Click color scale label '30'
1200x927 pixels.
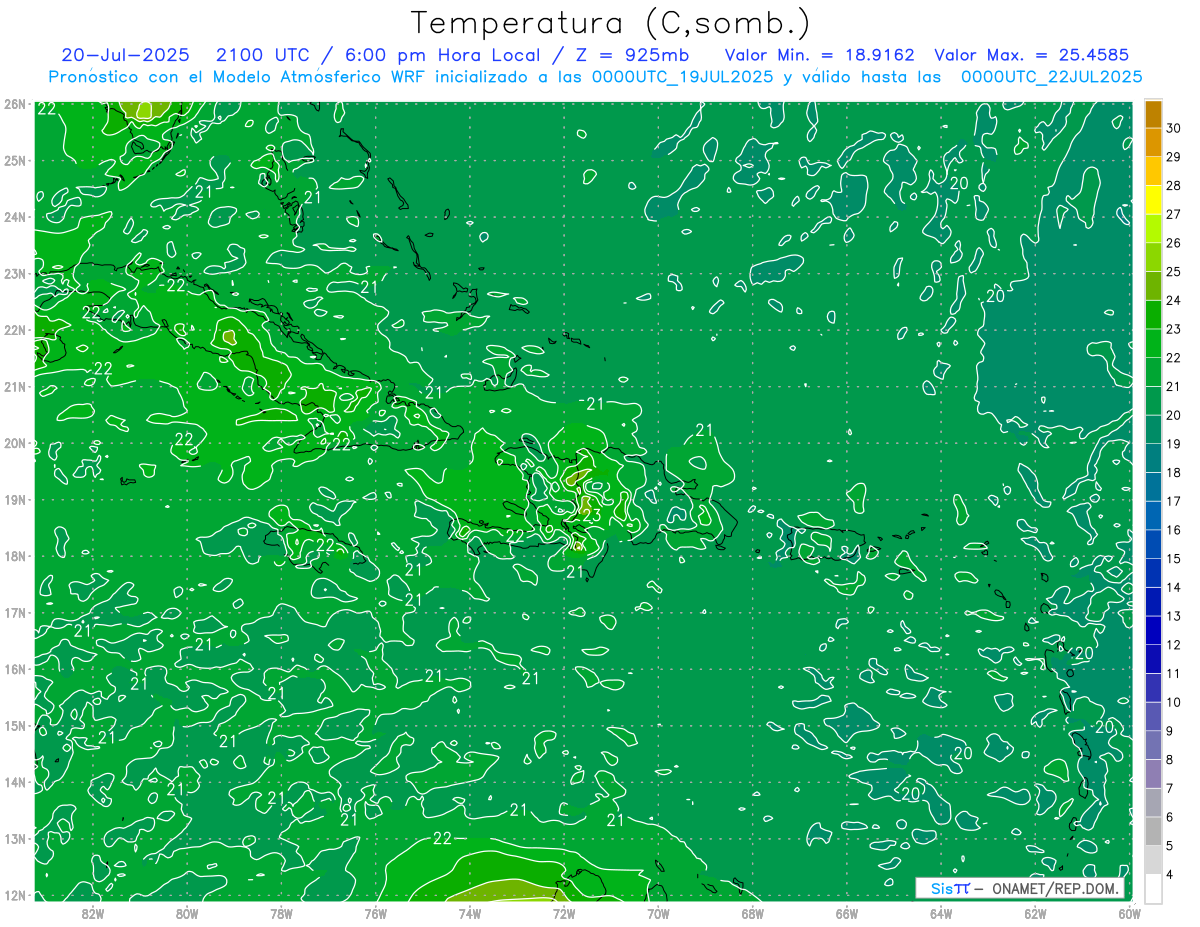pyautogui.click(x=1174, y=128)
